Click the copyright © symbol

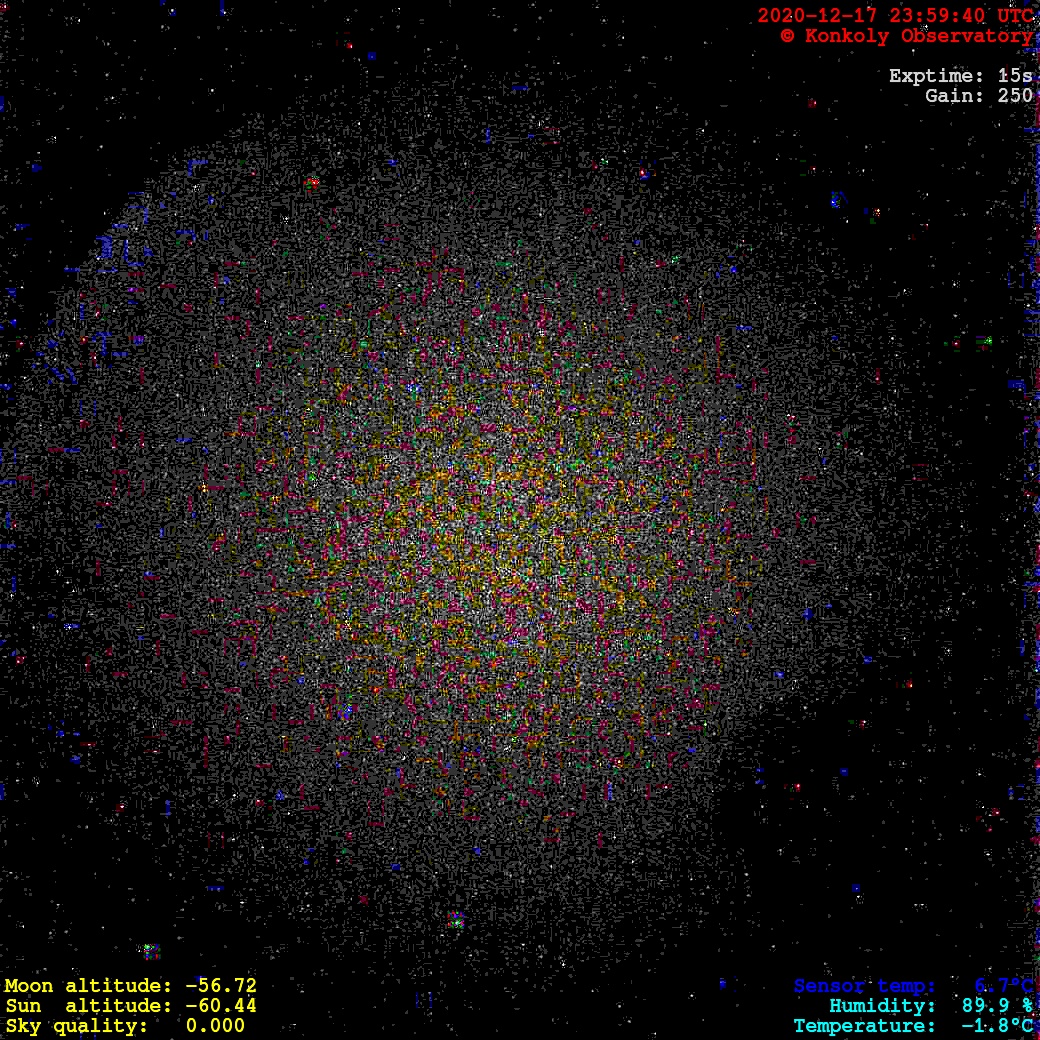tap(787, 36)
